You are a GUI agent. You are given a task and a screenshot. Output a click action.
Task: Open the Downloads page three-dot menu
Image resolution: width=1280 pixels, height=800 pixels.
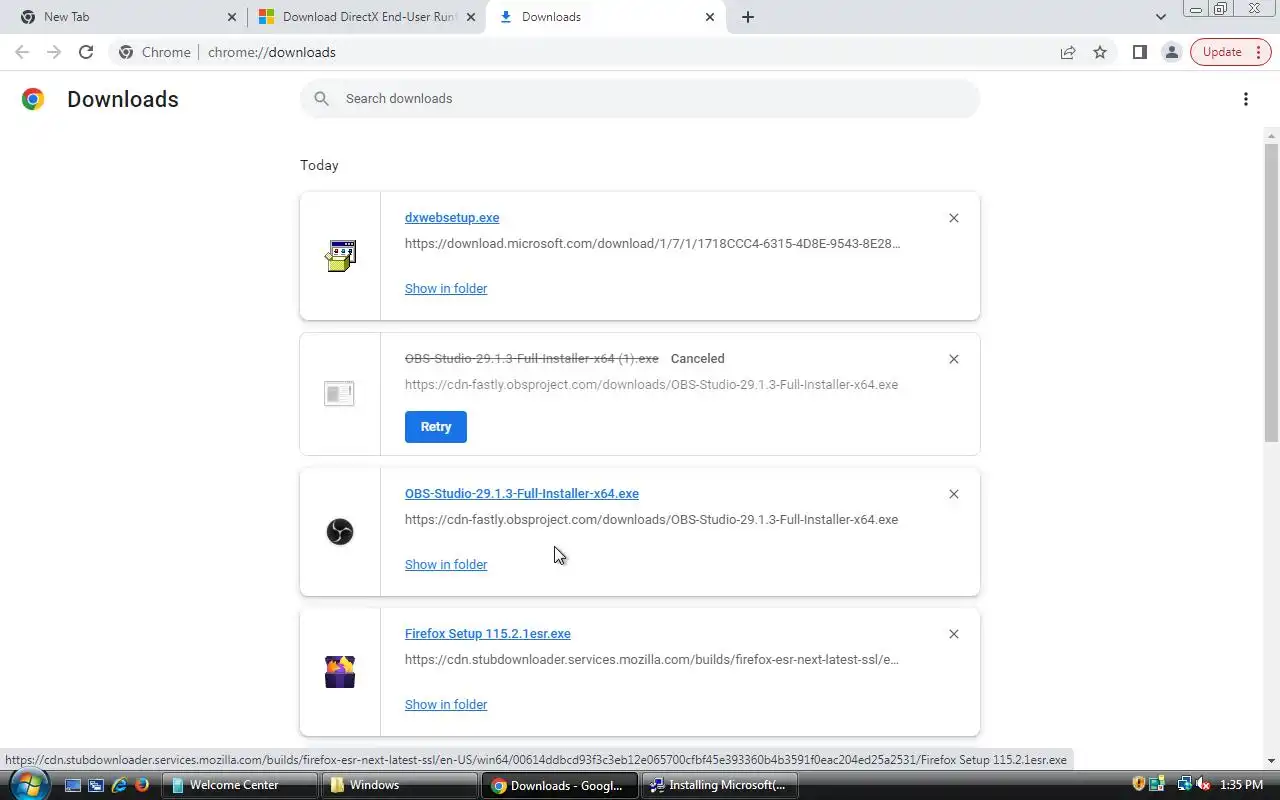(x=1245, y=99)
